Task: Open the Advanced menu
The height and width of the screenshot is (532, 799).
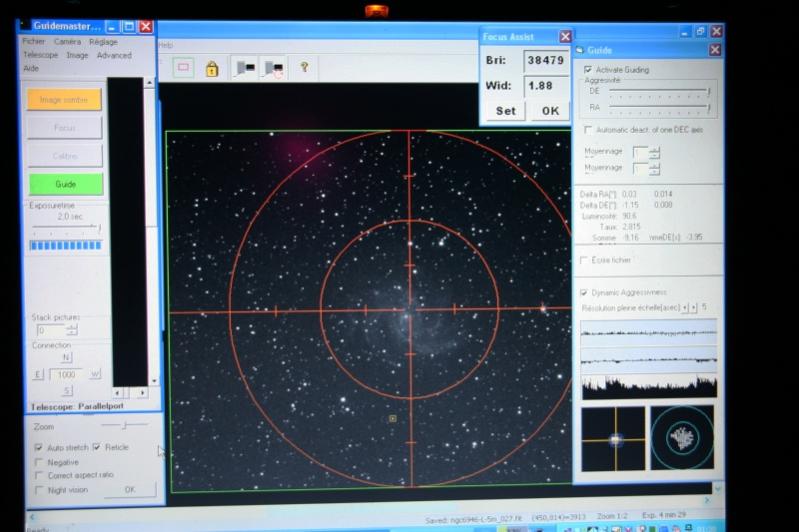Action: point(114,55)
